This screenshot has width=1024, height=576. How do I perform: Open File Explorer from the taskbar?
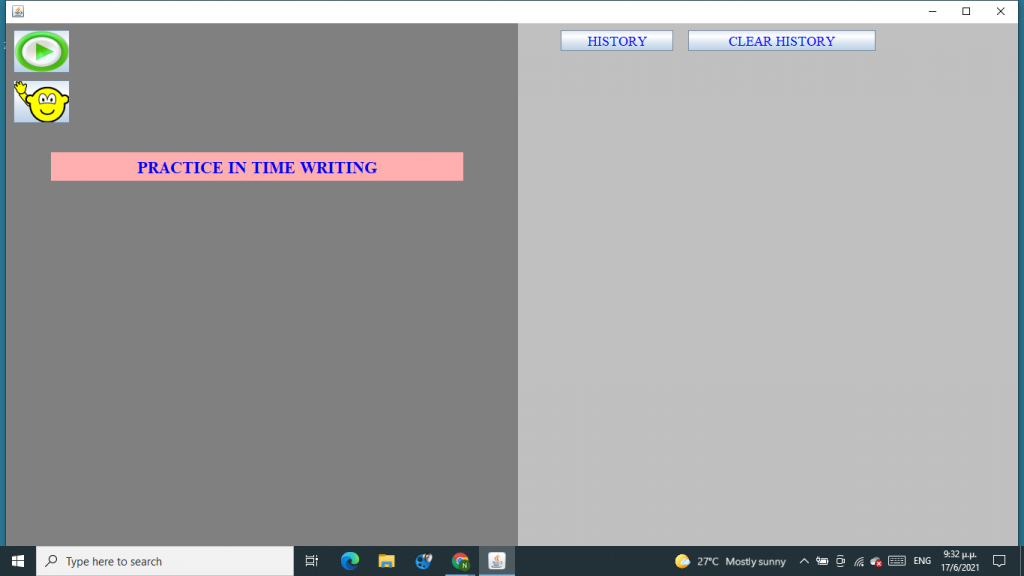click(x=386, y=561)
